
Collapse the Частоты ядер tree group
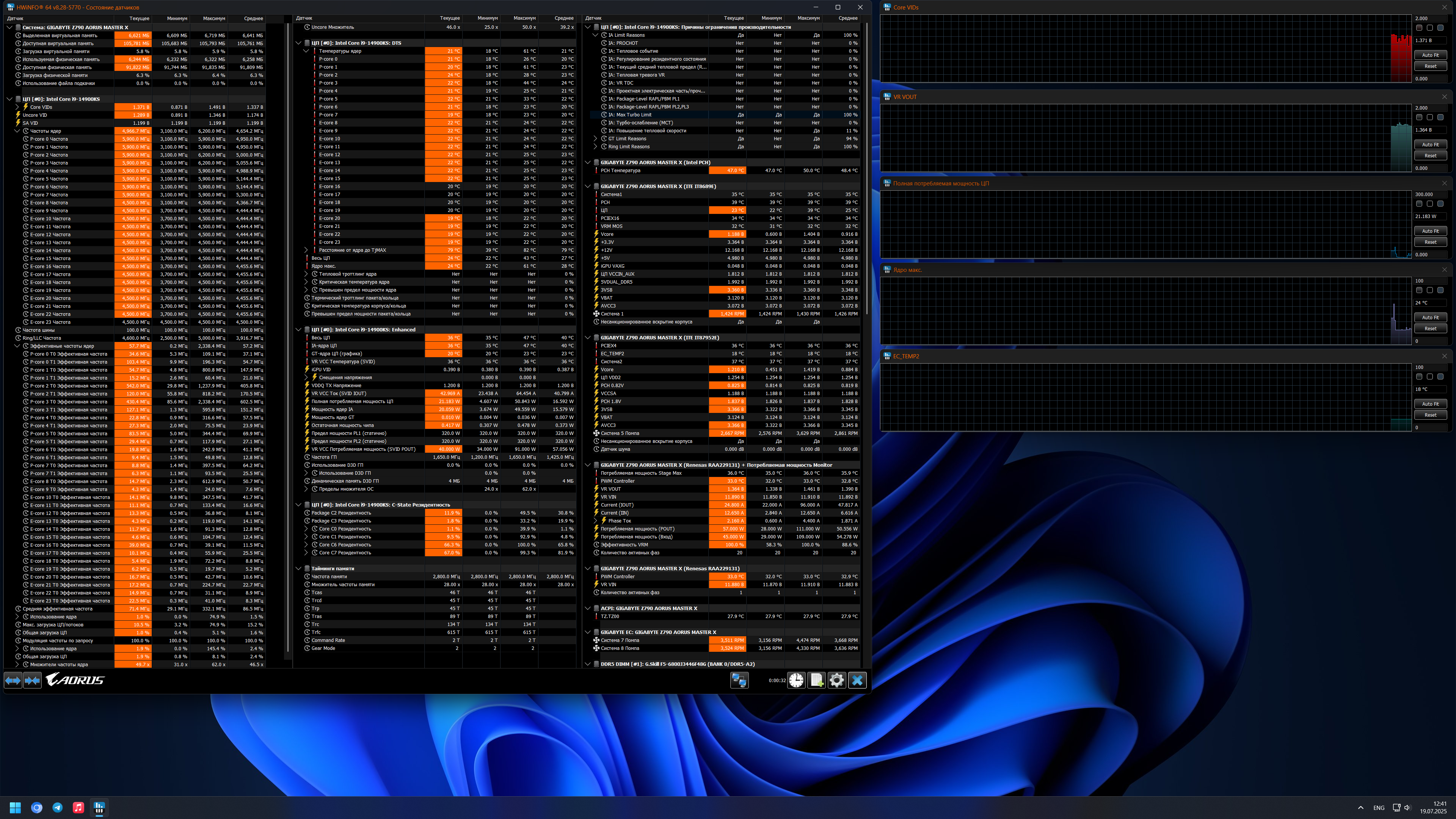(17, 131)
